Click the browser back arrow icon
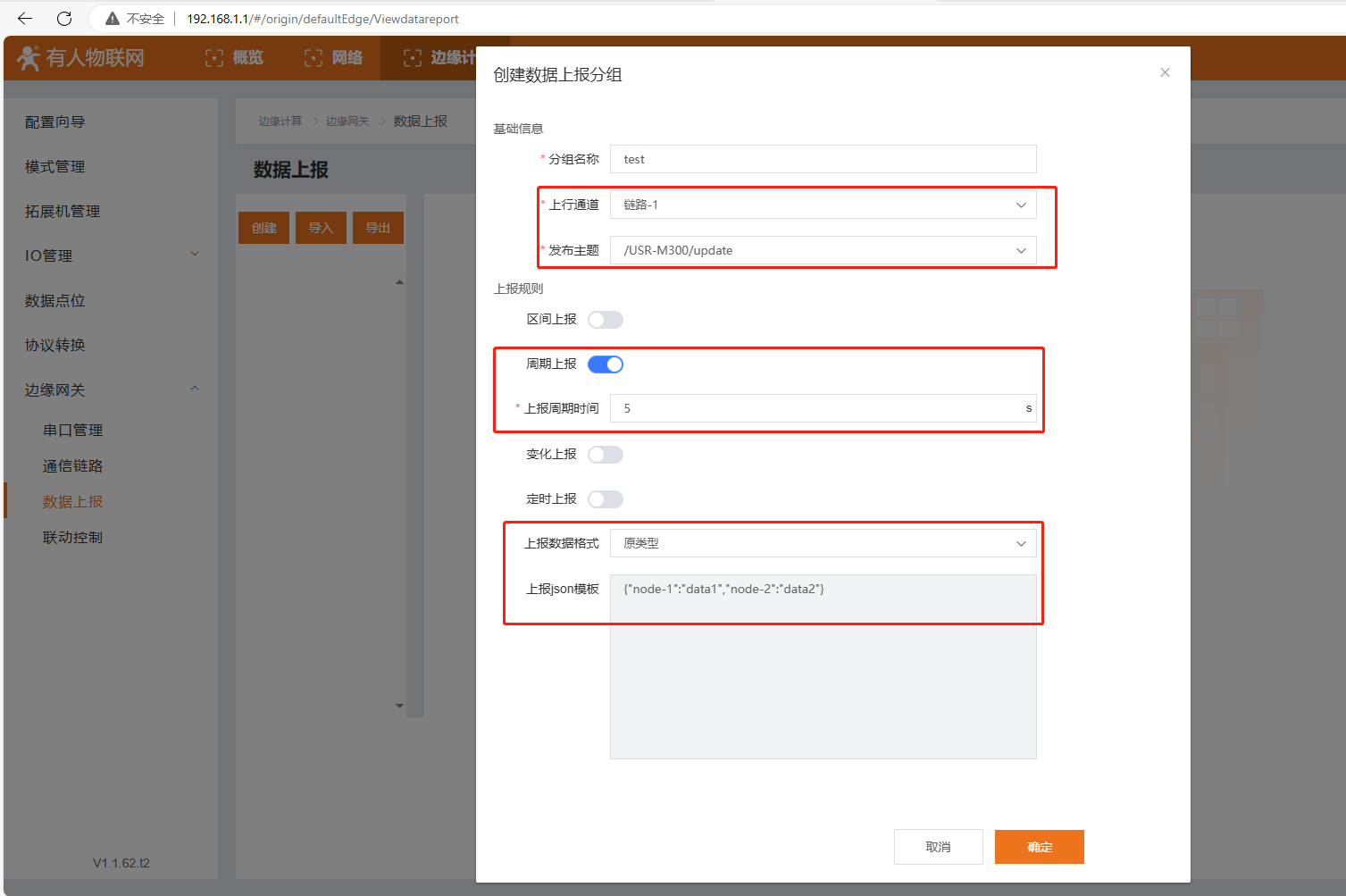The image size is (1346, 896). coord(25,19)
